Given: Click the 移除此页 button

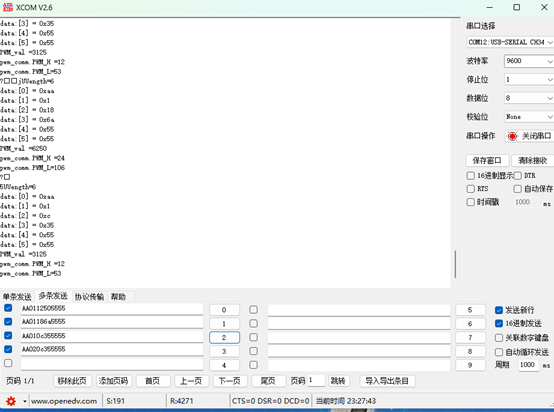Looking at the screenshot, I should pyautogui.click(x=72, y=381).
